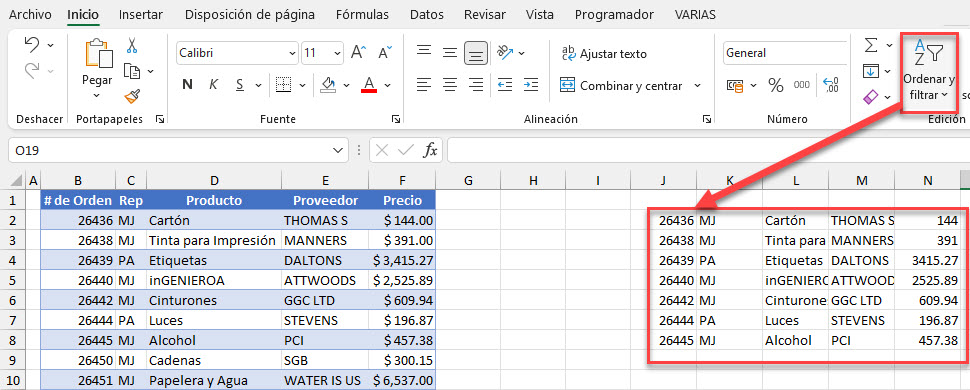Screen dimensions: 970x390
Task: Increase indent icon
Action: [531, 85]
